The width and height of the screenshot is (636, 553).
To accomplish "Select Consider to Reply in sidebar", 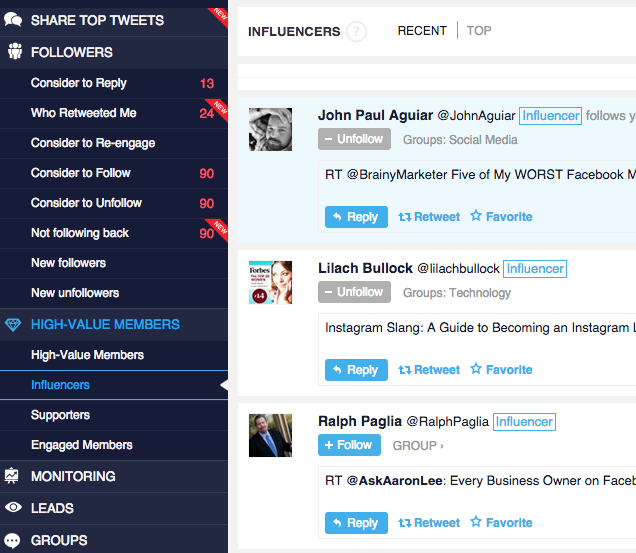I will pos(114,83).
